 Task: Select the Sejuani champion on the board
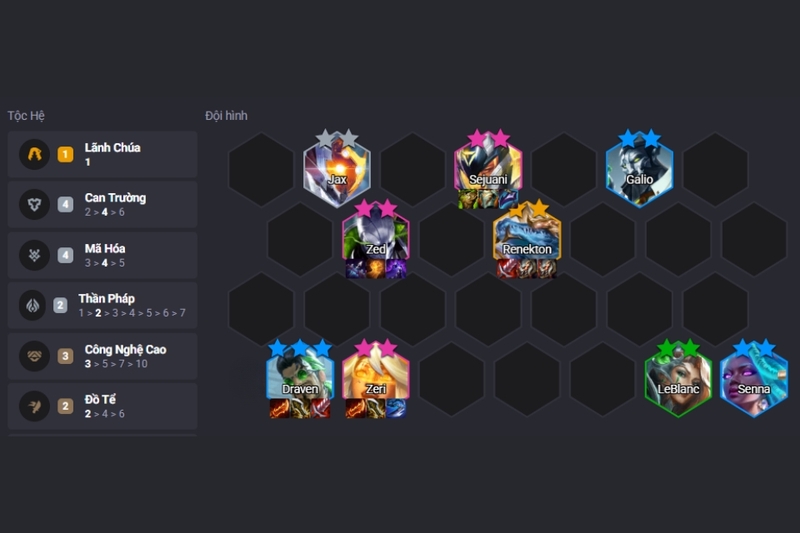coord(488,168)
